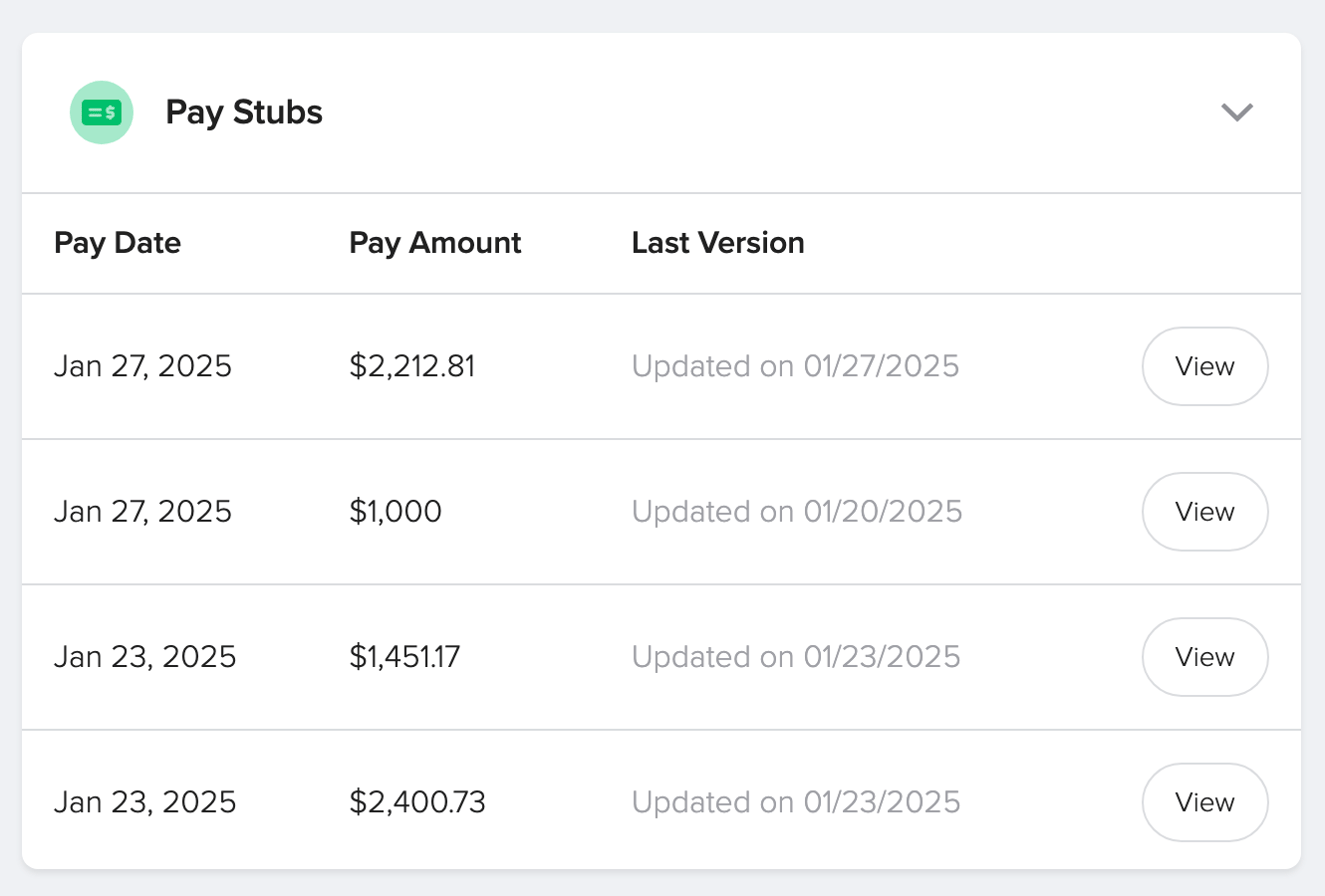
Task: Click Updated on 01/20/2025 text
Action: pyautogui.click(x=795, y=511)
